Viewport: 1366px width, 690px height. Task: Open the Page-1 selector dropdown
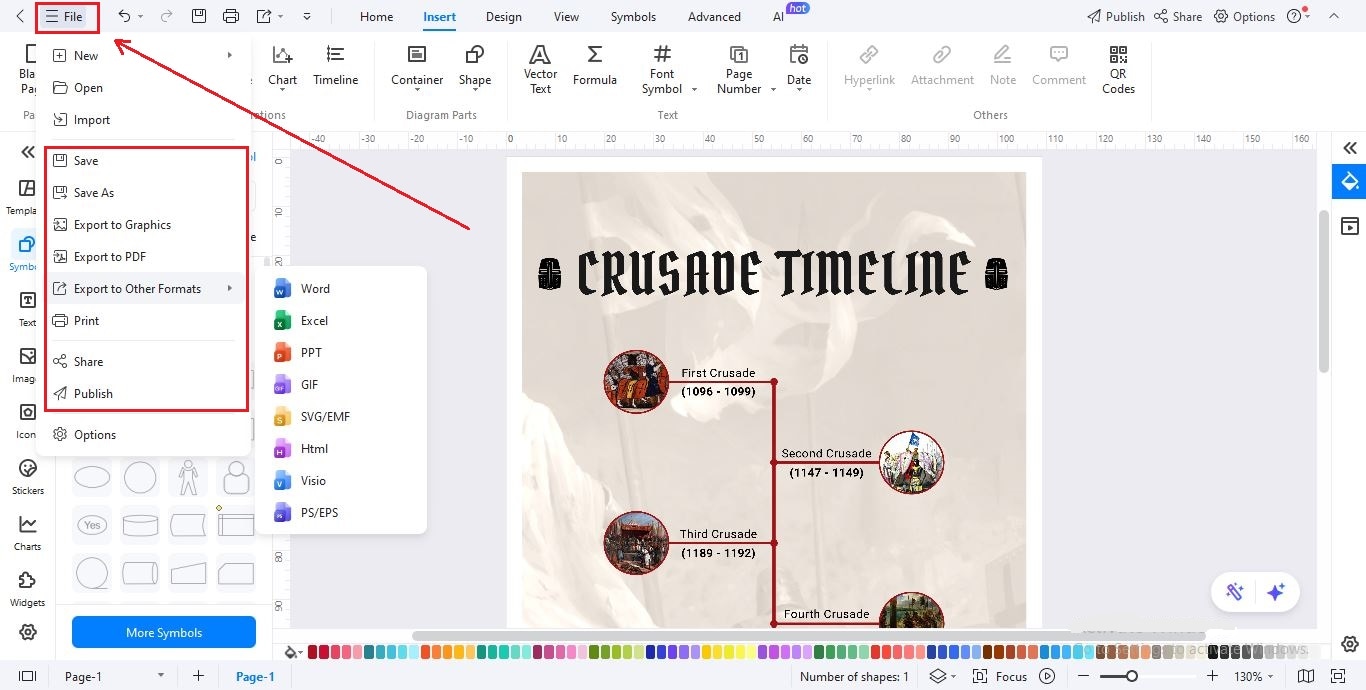[x=160, y=676]
